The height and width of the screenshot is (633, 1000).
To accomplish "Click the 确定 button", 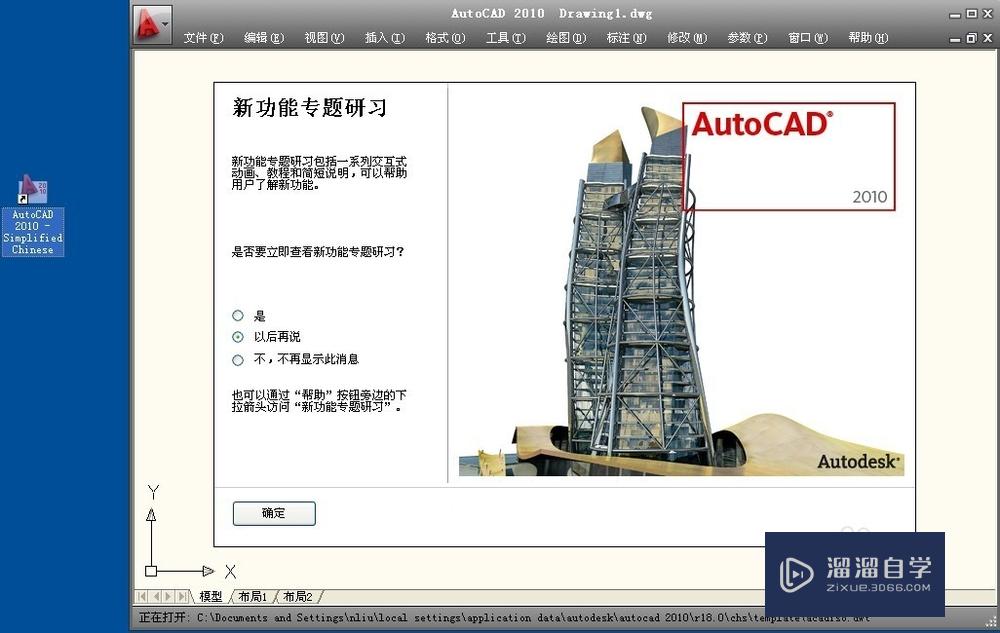I will click(273, 513).
